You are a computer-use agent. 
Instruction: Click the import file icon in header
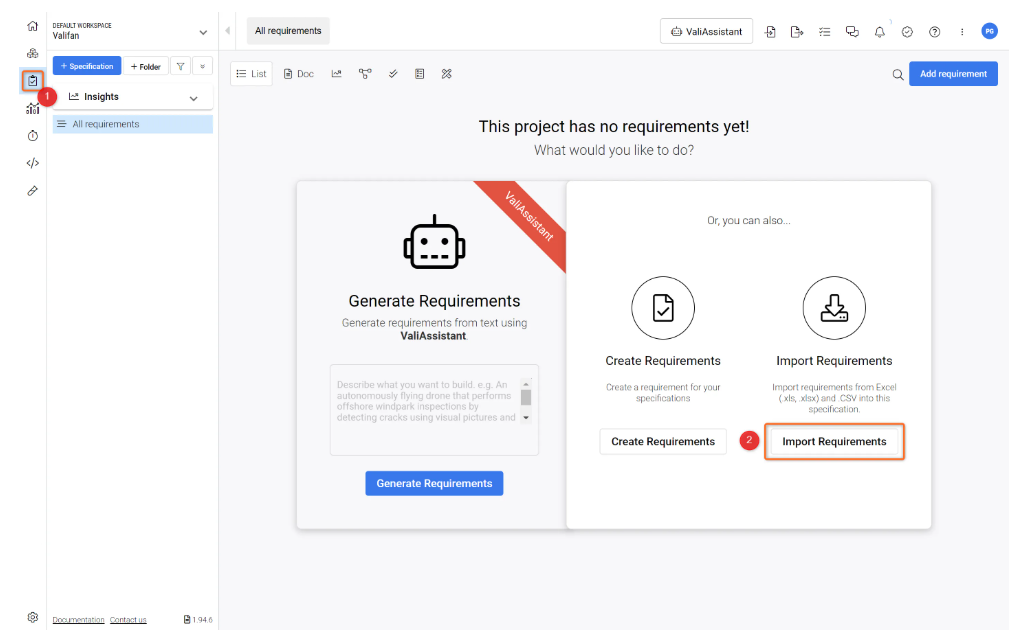[x=770, y=31]
